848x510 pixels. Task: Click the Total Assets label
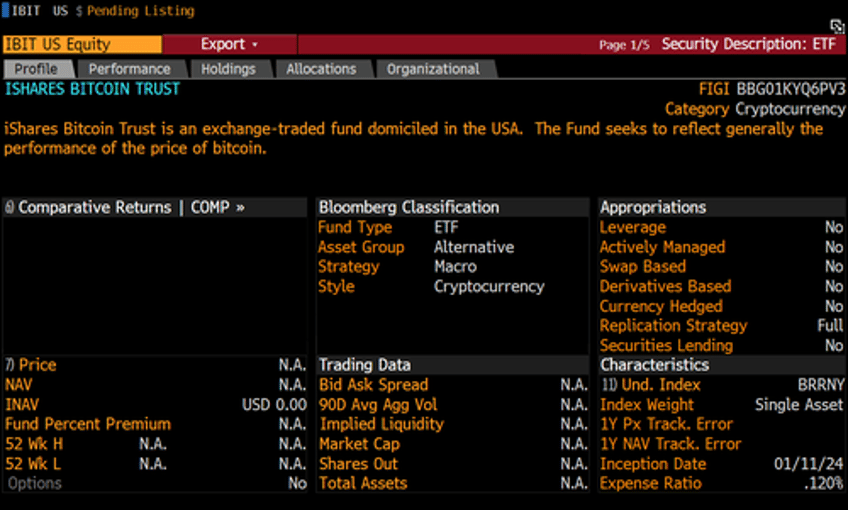[x=363, y=483]
